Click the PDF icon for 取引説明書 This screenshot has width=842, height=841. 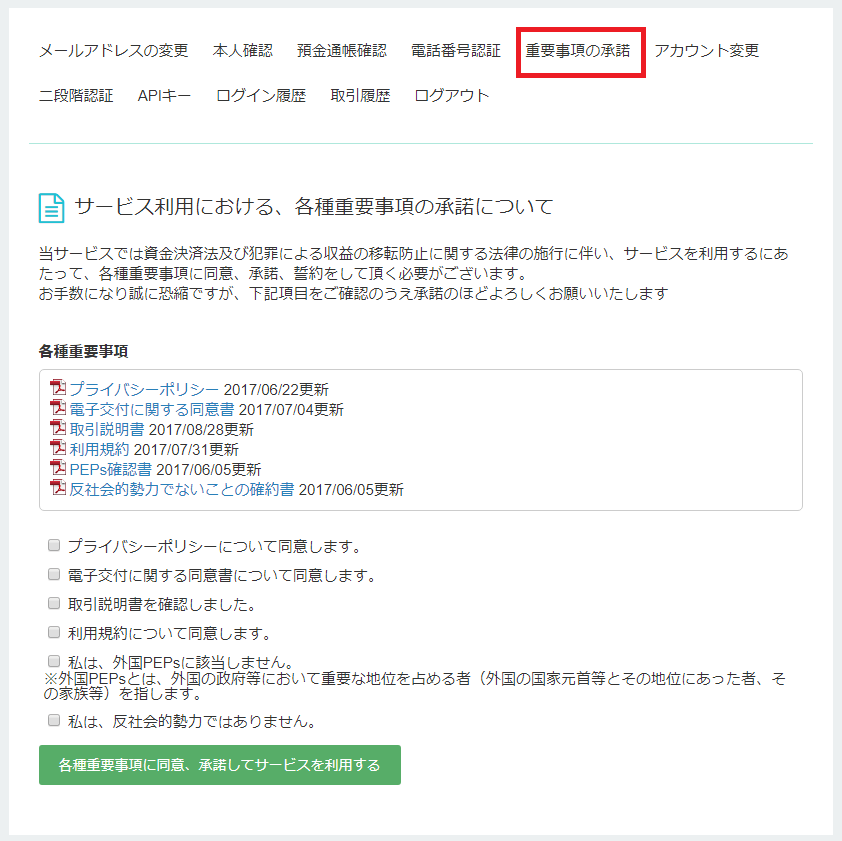point(58,427)
